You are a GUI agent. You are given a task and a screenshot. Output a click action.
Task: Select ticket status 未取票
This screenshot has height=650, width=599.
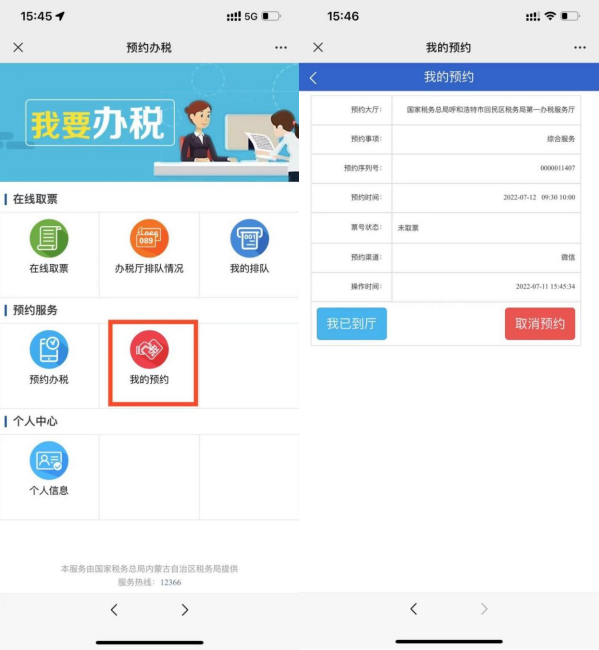[408, 228]
